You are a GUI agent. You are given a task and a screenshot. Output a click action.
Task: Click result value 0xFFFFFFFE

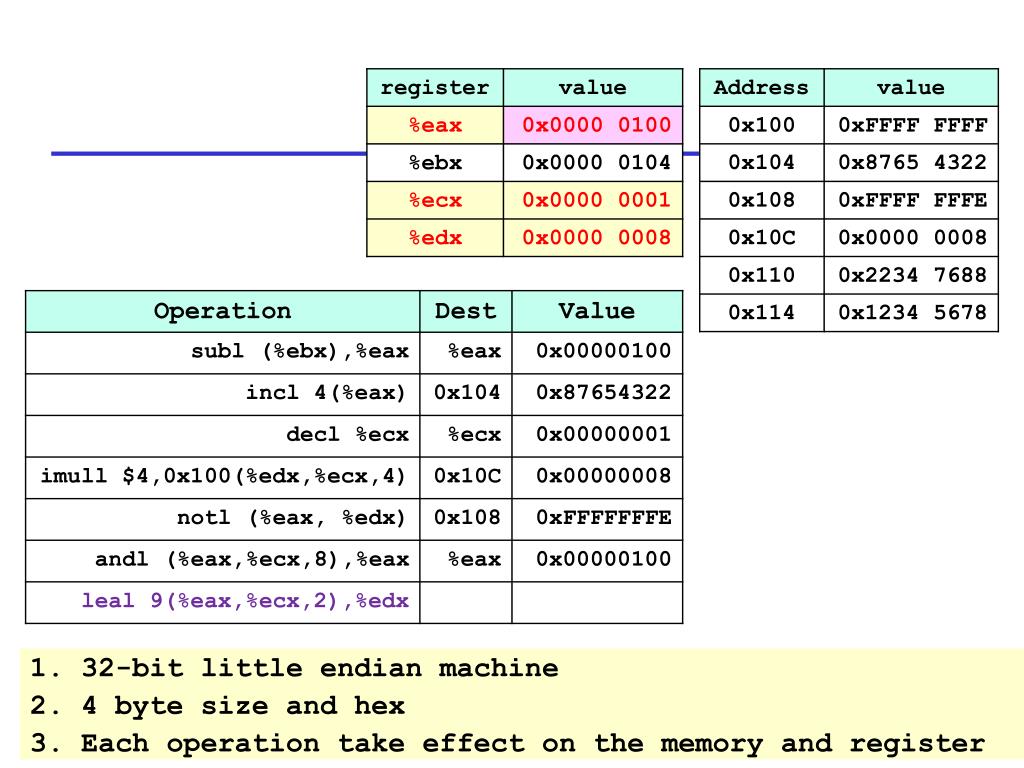[x=597, y=519]
